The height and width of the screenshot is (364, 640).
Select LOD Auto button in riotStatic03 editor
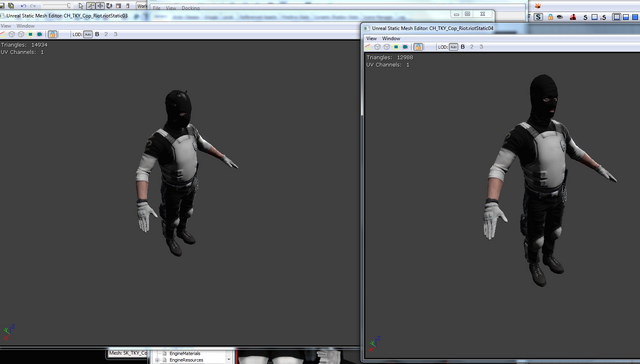tap(88, 34)
